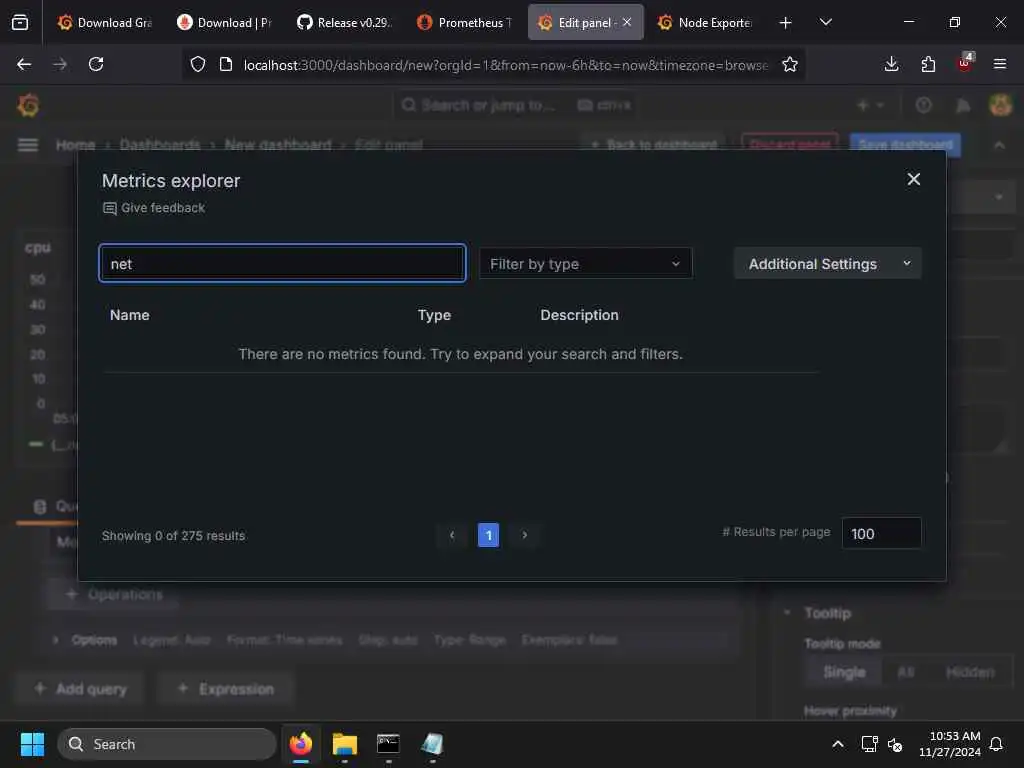The image size is (1024, 768).
Task: Click the network status tray icon
Action: click(869, 744)
